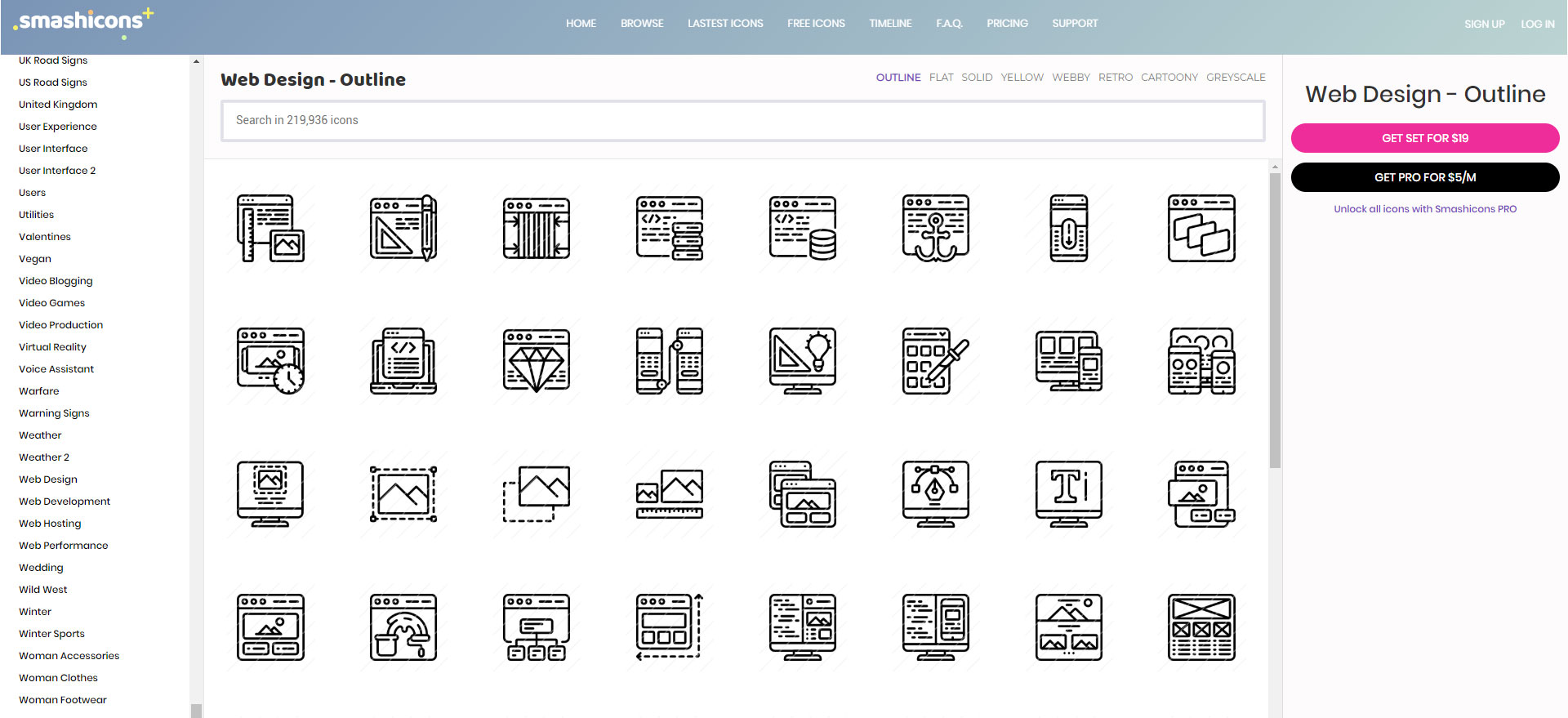Choose the paint roller browser icon
This screenshot has height=718, width=1568.
click(x=403, y=627)
